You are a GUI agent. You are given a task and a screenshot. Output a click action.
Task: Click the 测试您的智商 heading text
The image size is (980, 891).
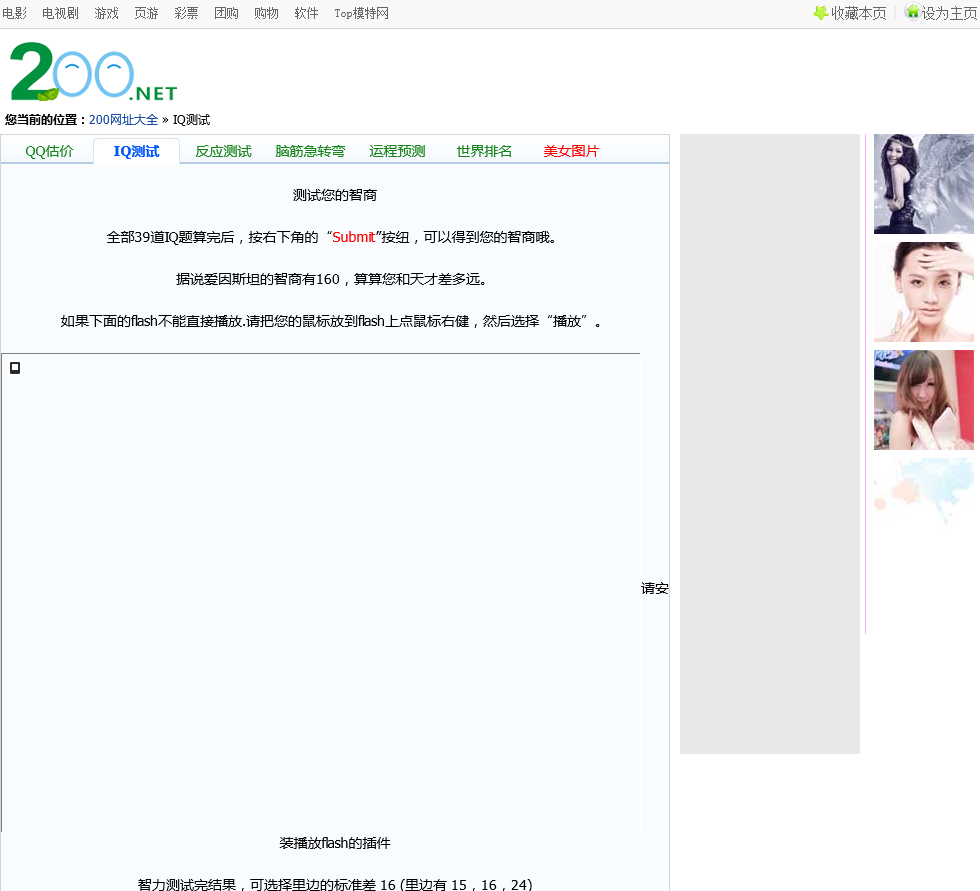[334, 195]
